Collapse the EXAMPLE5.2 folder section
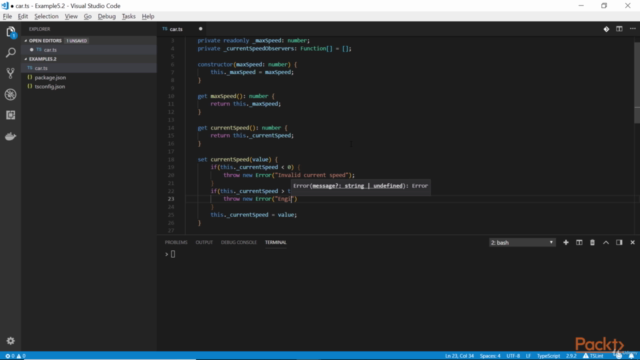This screenshot has height=360, width=640. [42, 59]
